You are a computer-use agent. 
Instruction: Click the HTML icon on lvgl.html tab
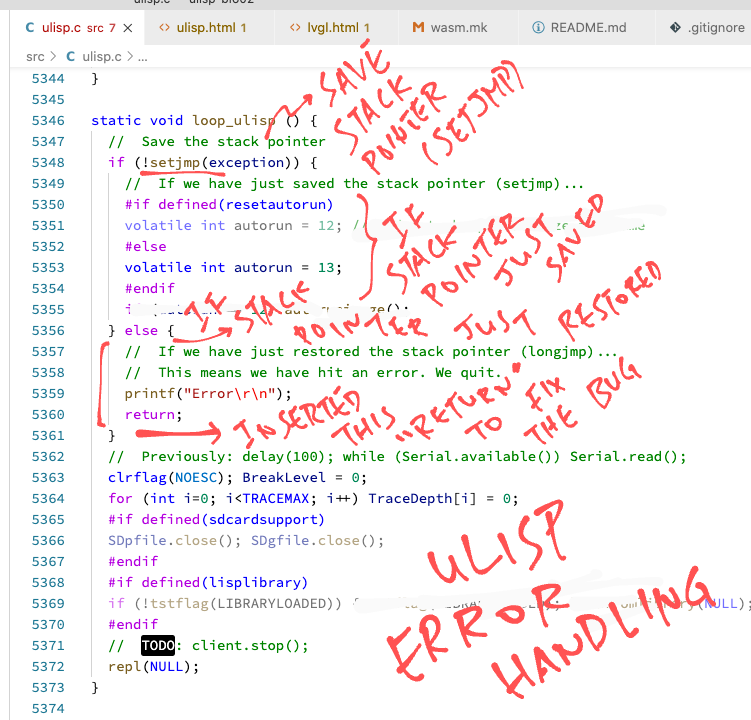pos(294,28)
